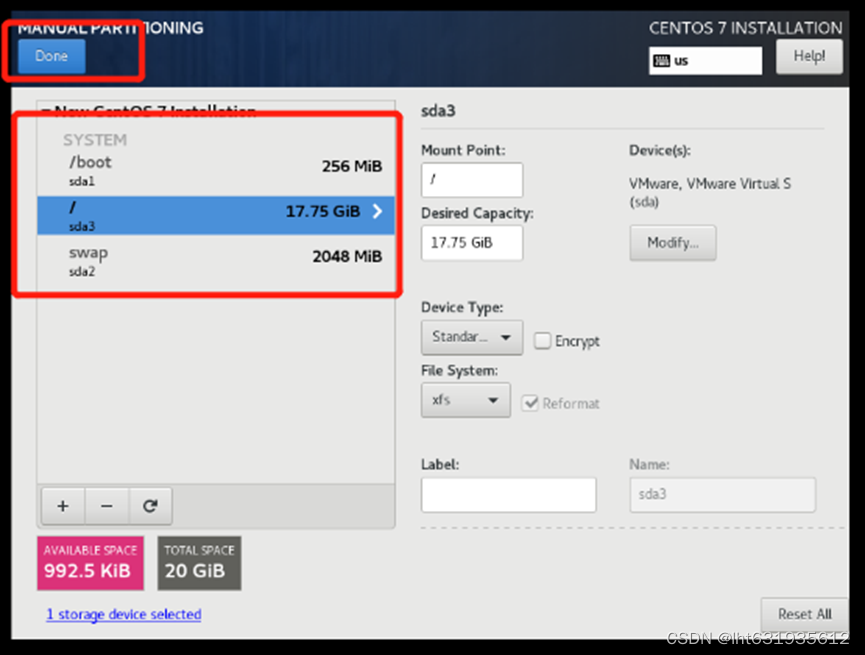The image size is (865, 655).
Task: Open the File System xfs dropdown
Action: coord(466,400)
